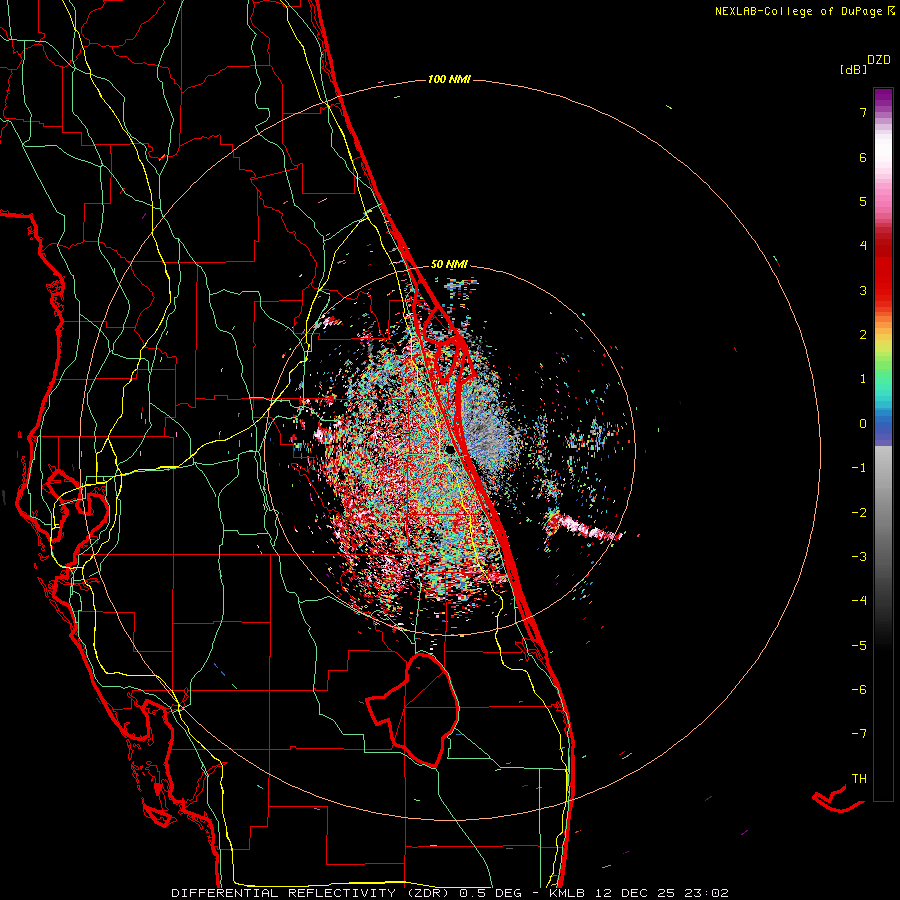Select the 0 tick on the ZDR scale

(x=863, y=424)
